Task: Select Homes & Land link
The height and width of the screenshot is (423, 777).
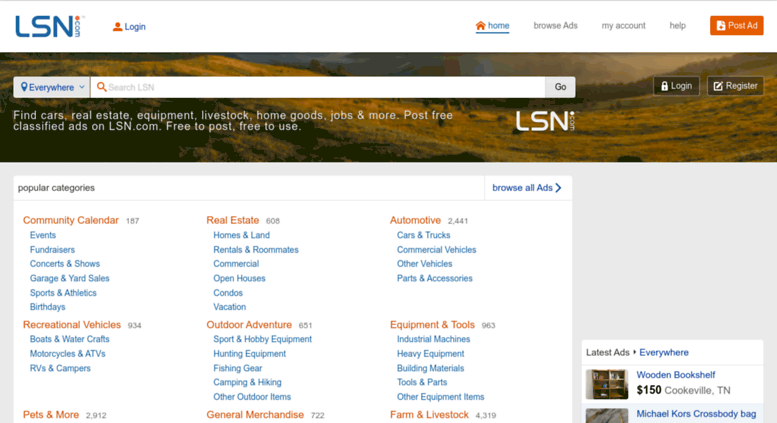Action: coord(241,235)
